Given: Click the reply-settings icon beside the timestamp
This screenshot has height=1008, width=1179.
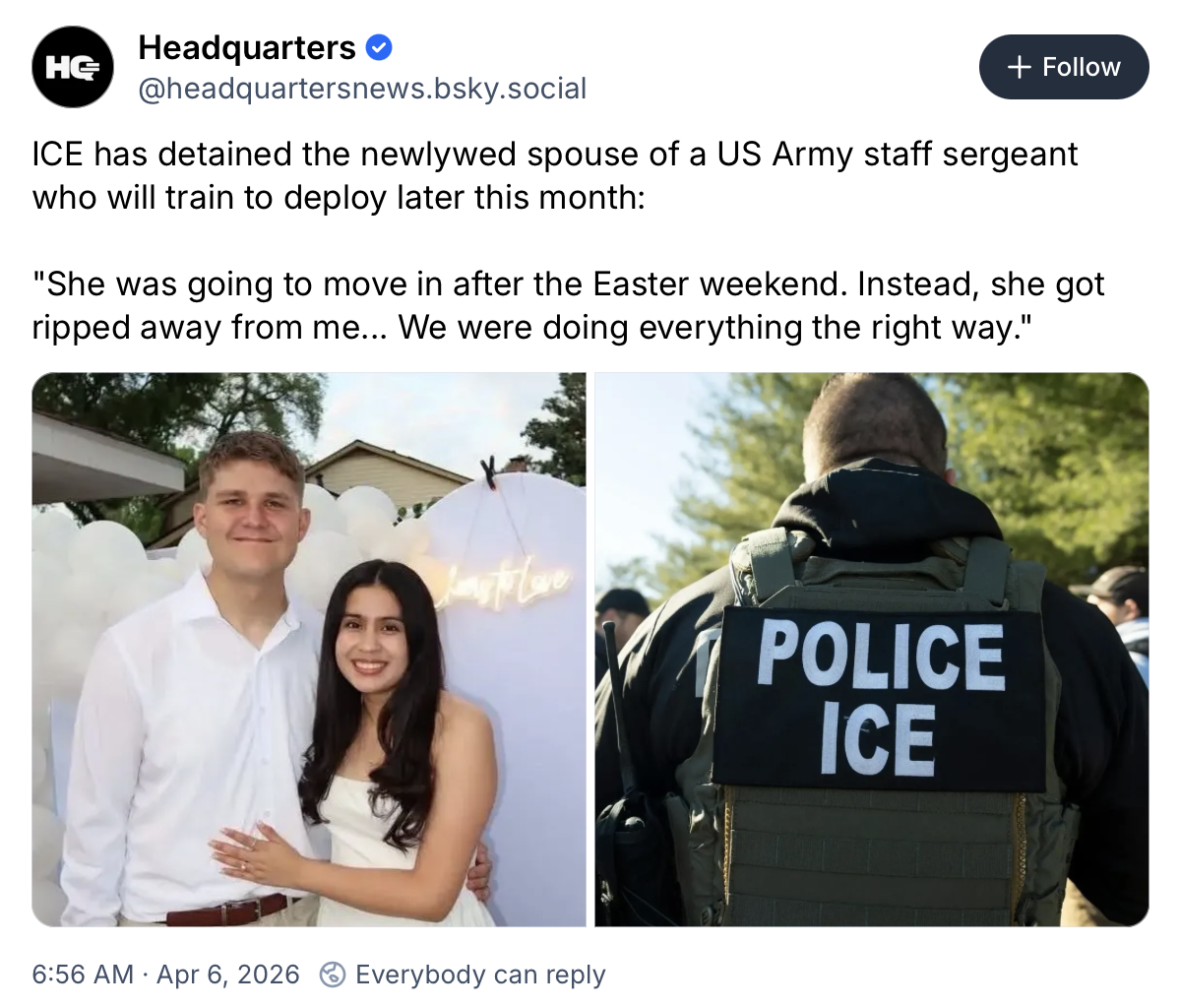Looking at the screenshot, I should point(333,975).
